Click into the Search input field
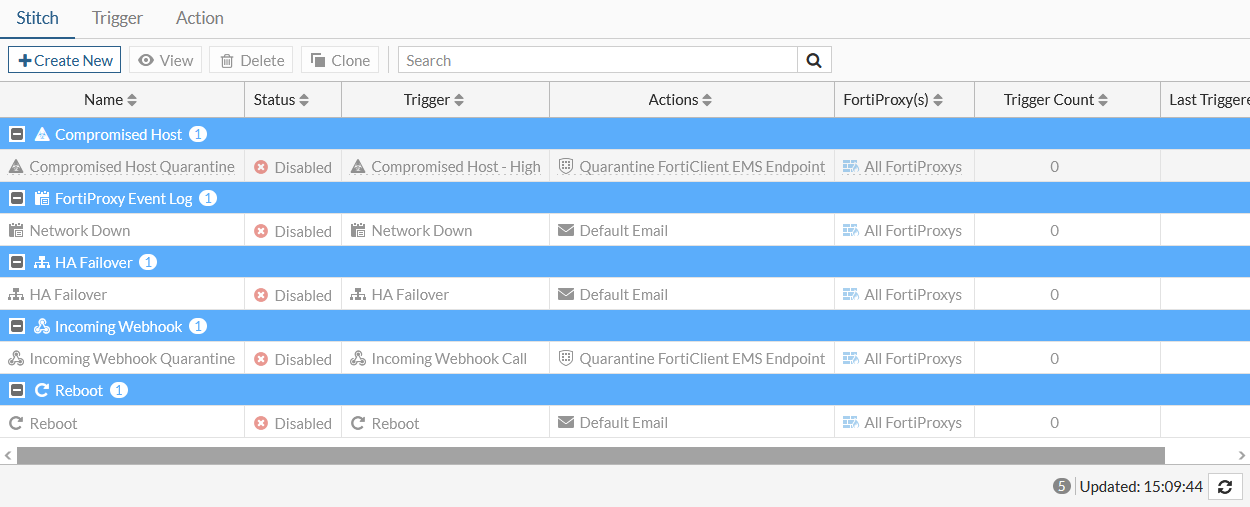The width and height of the screenshot is (1250, 507). [x=597, y=60]
